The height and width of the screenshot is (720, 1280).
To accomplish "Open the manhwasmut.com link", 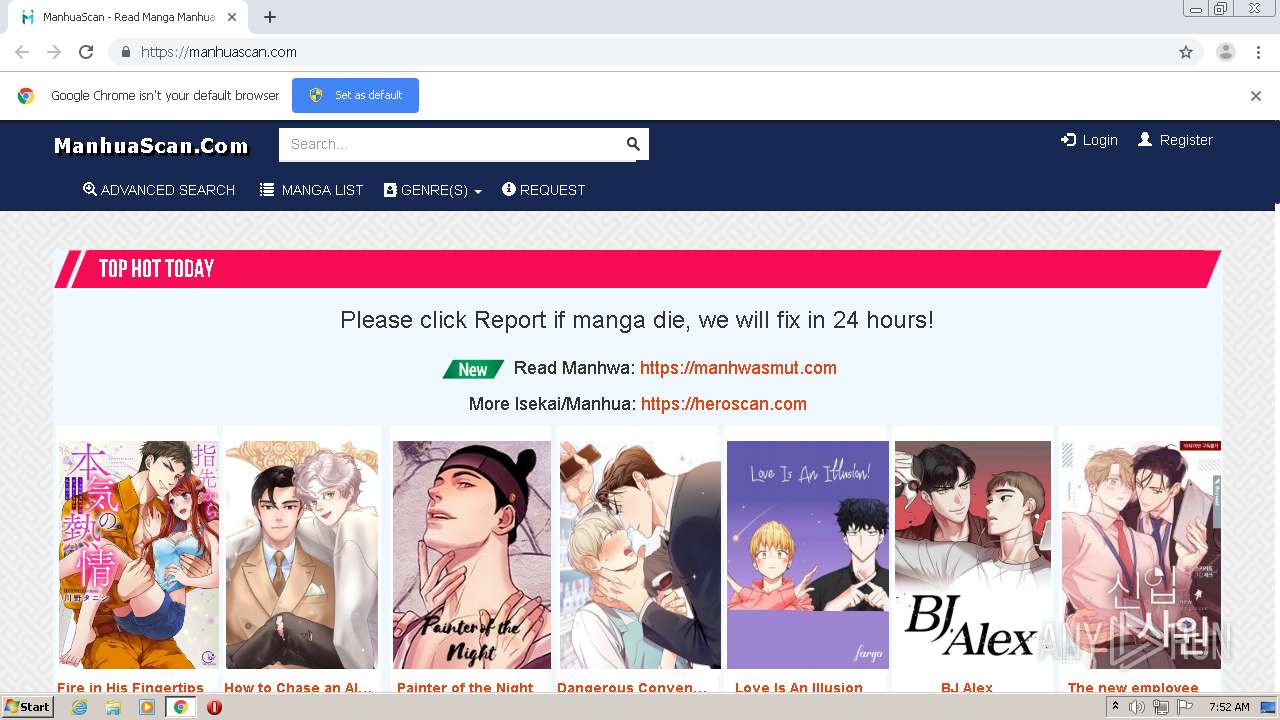I will [738, 368].
